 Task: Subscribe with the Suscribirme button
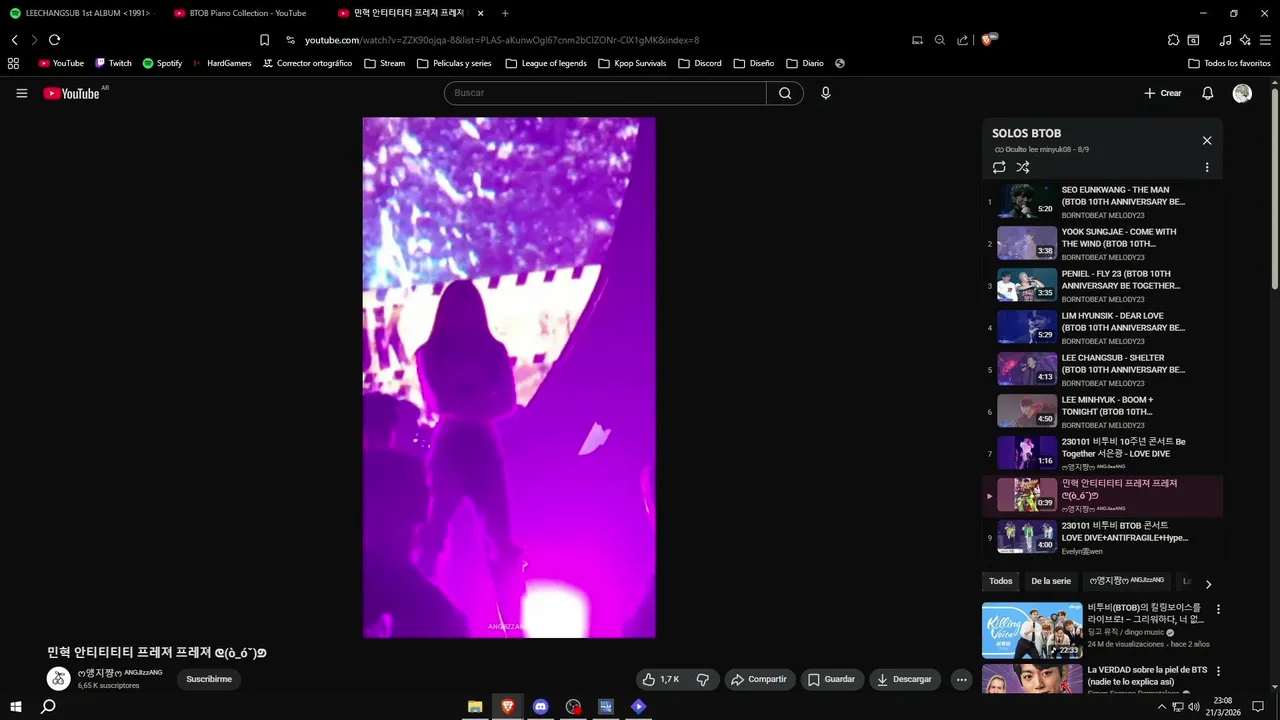click(x=209, y=679)
